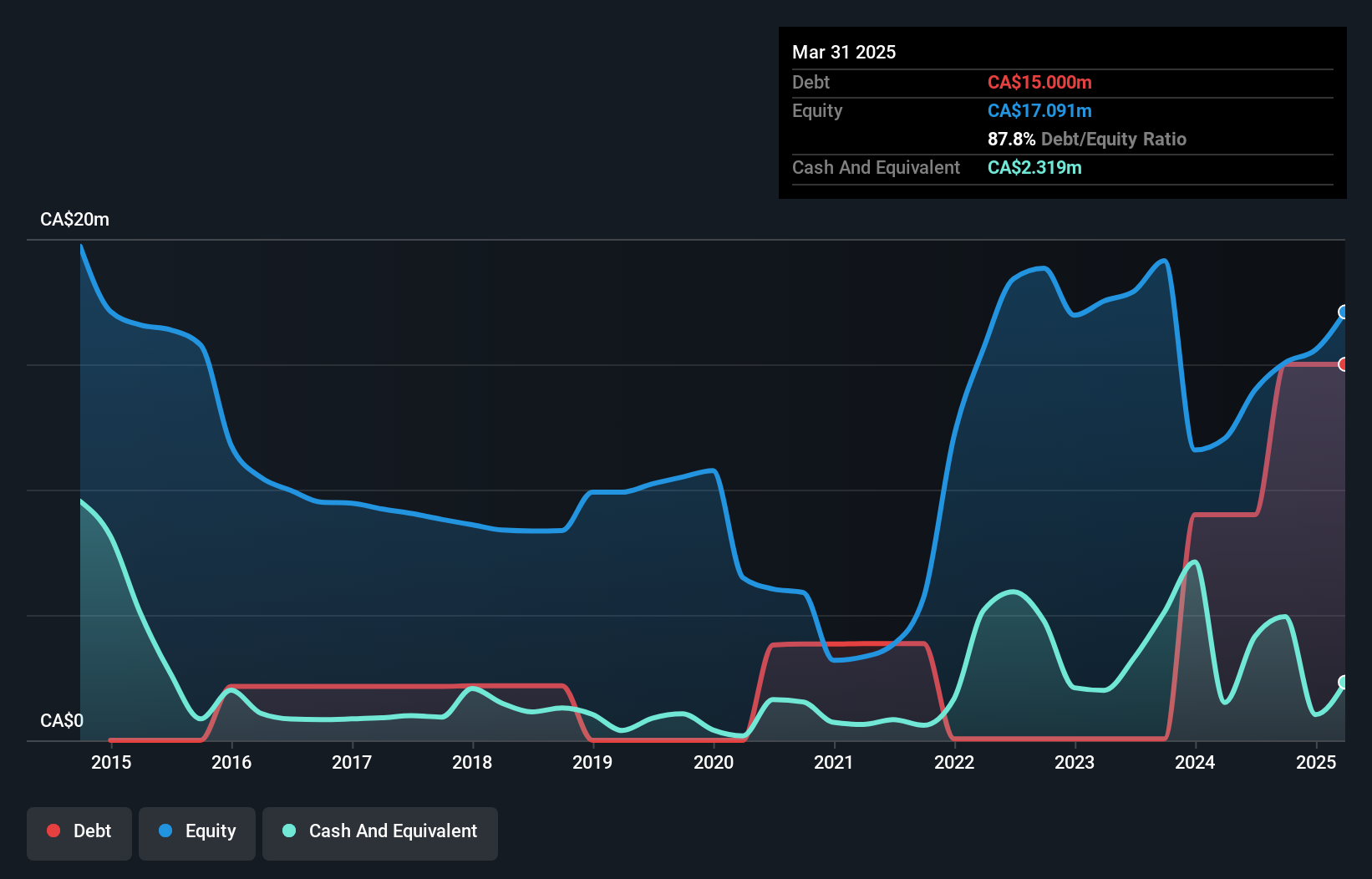Image resolution: width=1372 pixels, height=879 pixels.
Task: Click the 2016 x-axis label
Action: (231, 762)
